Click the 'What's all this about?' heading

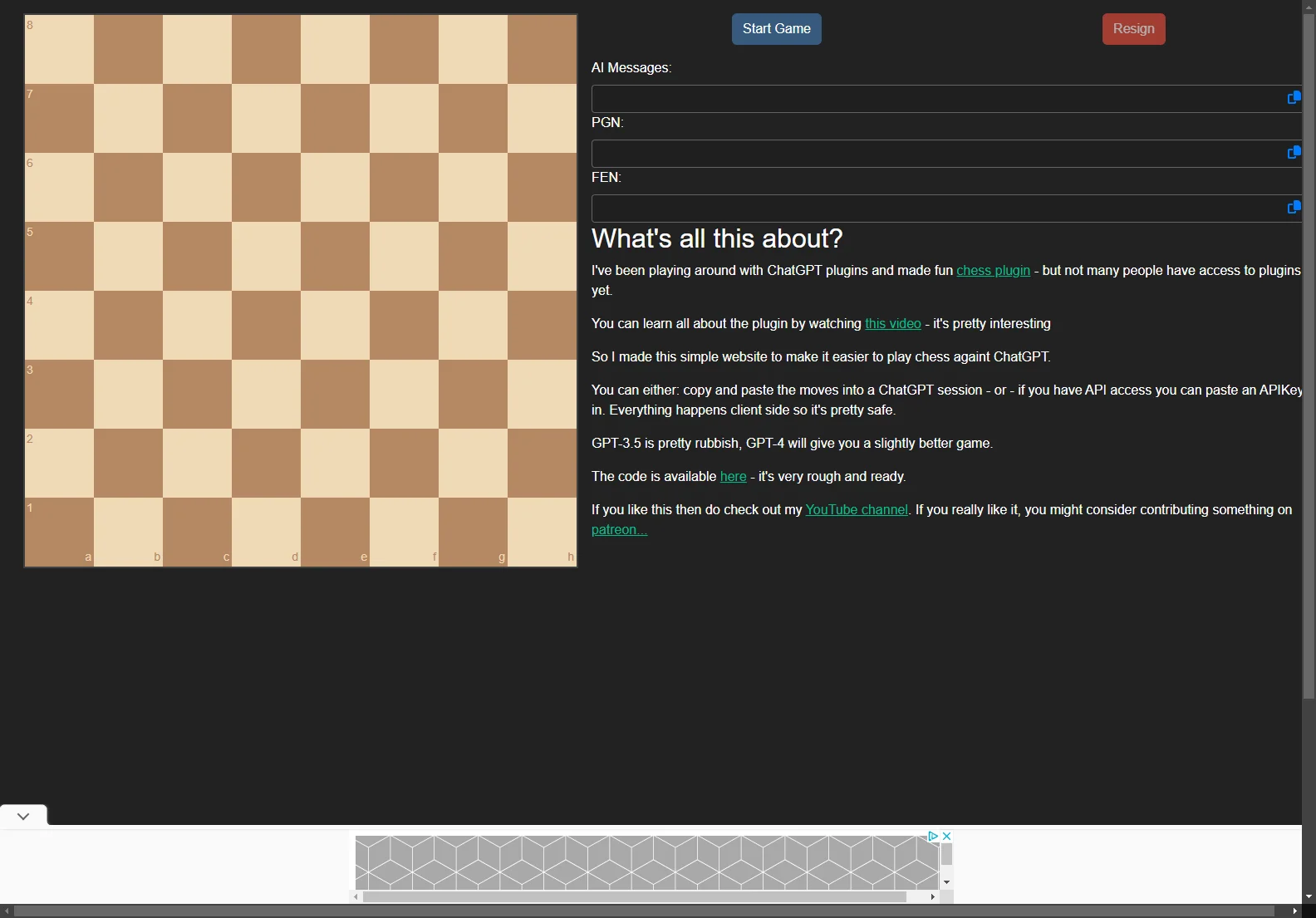click(717, 239)
